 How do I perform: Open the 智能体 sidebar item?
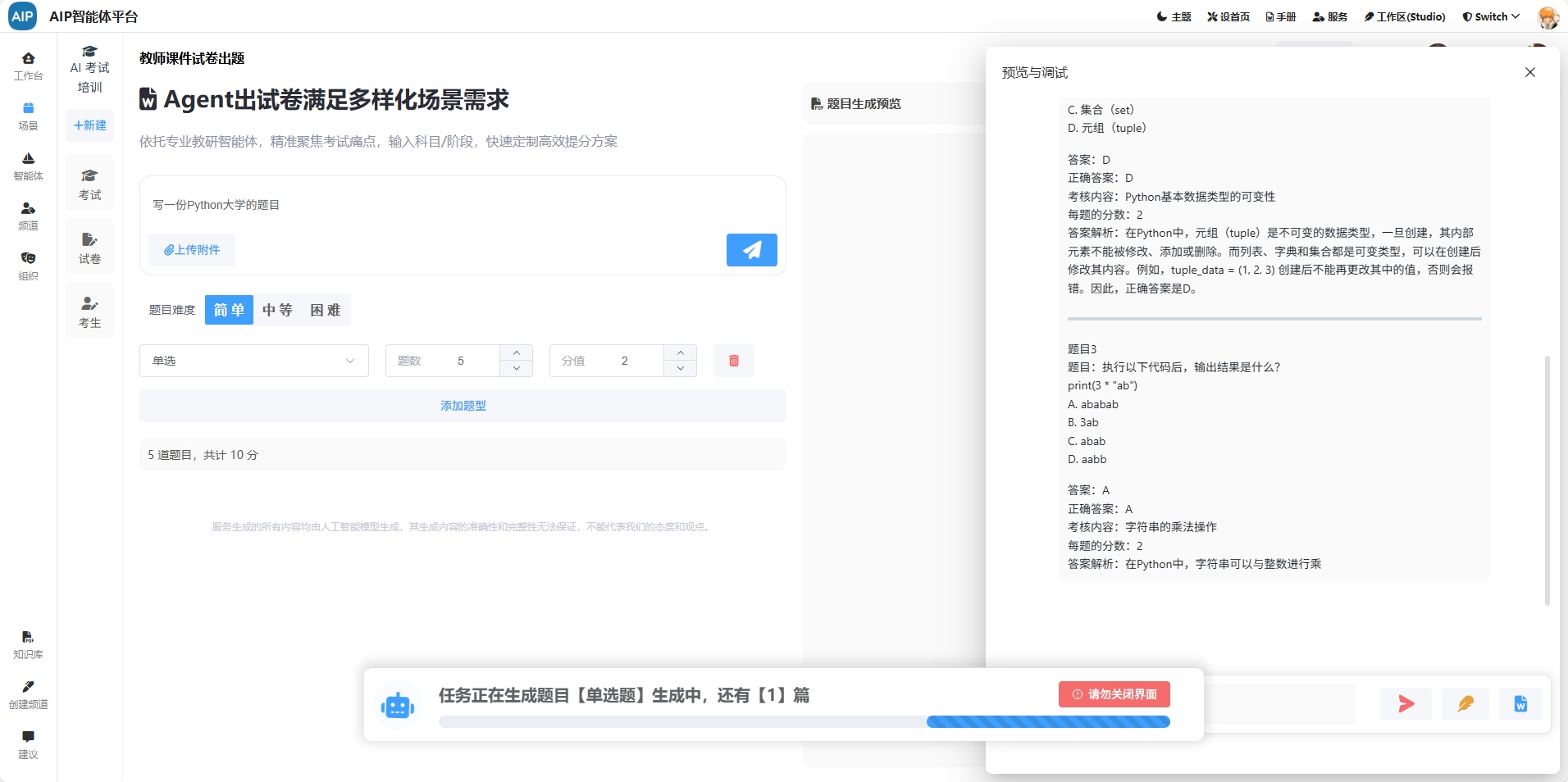coord(29,166)
